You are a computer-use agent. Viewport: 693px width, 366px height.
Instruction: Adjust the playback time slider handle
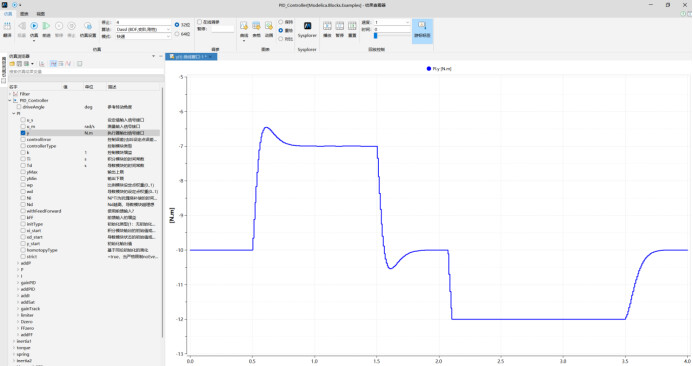click(375, 35)
